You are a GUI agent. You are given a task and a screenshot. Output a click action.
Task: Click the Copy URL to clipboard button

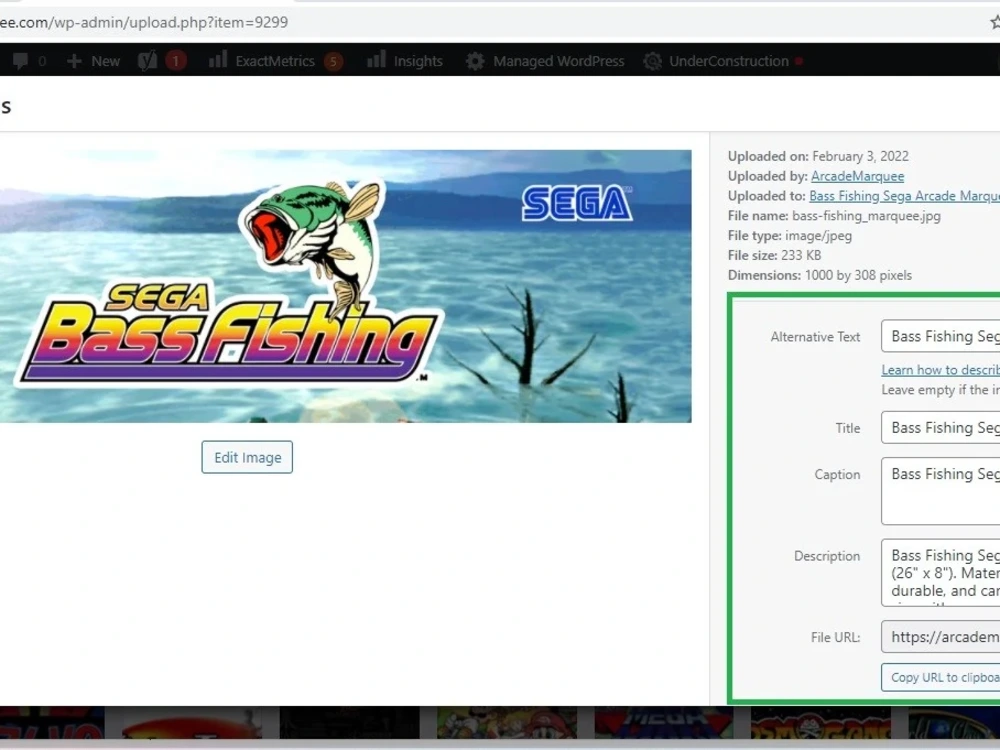pos(941,677)
